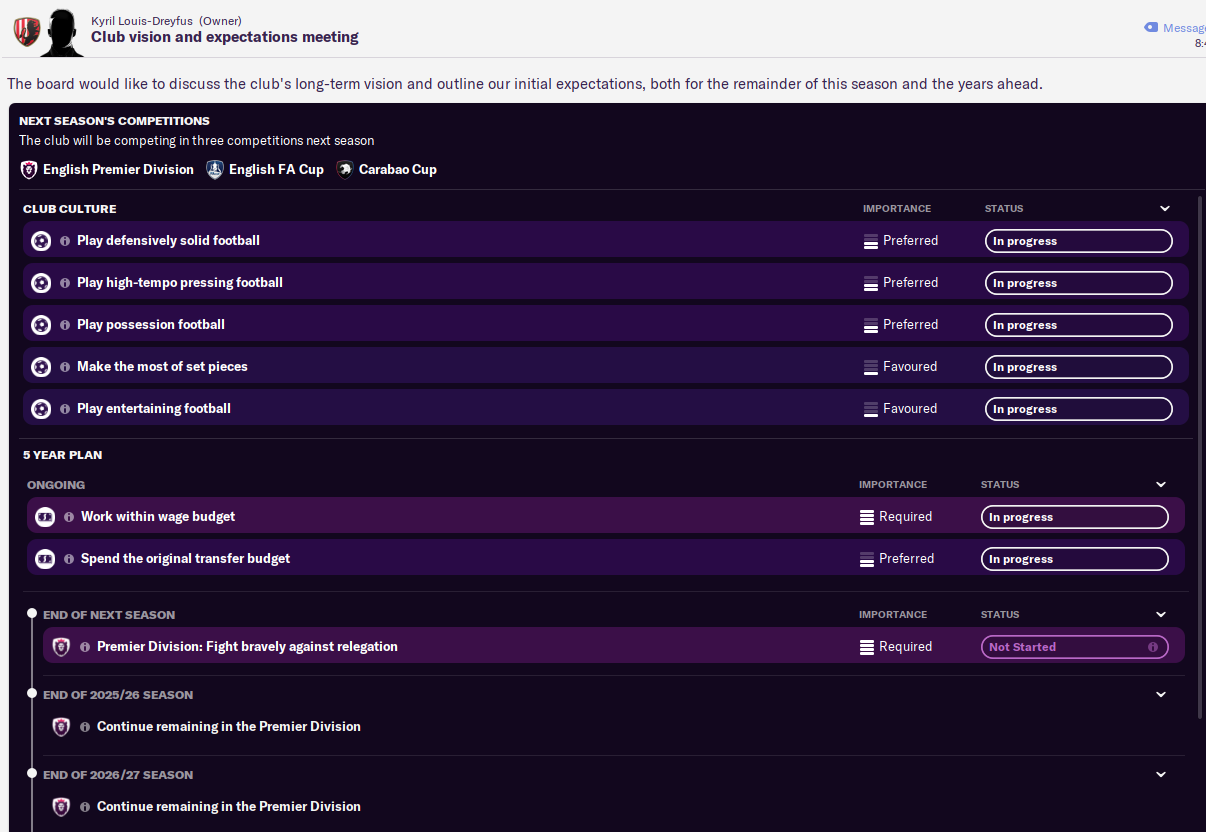
Task: Open the English Premier Division competition link
Action: pyautogui.click(x=118, y=170)
